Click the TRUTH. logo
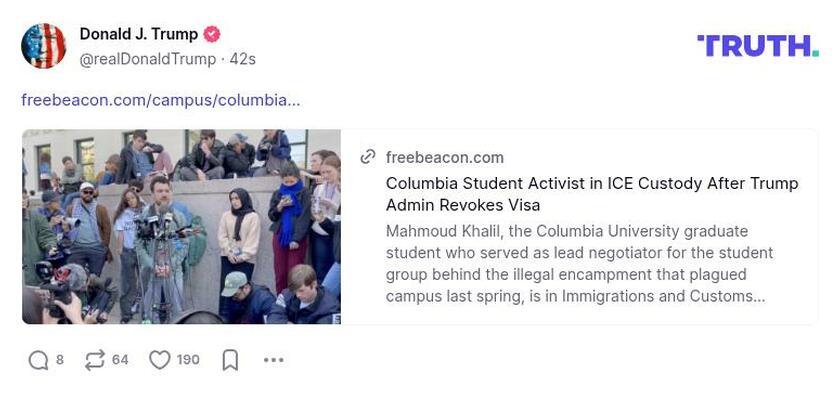 [757, 46]
